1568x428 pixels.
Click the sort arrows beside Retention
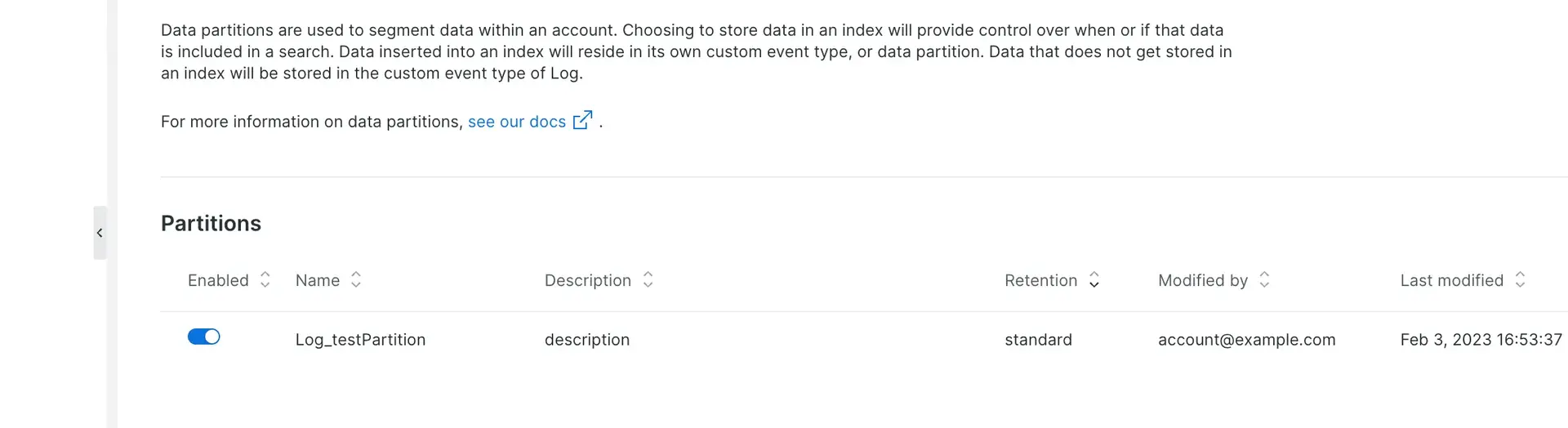(1094, 280)
